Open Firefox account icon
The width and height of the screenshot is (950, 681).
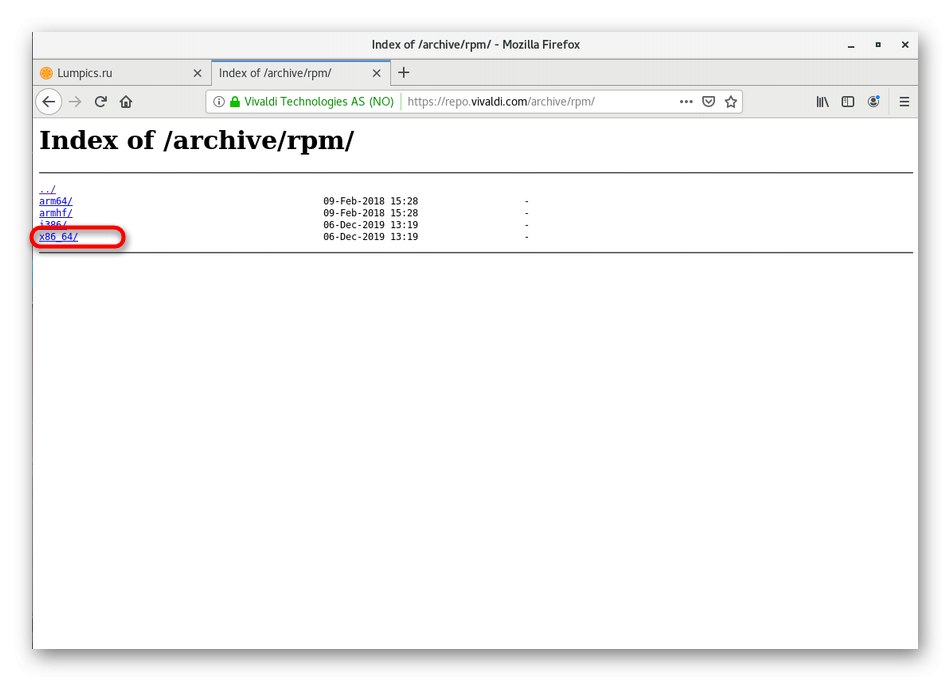pos(873,102)
